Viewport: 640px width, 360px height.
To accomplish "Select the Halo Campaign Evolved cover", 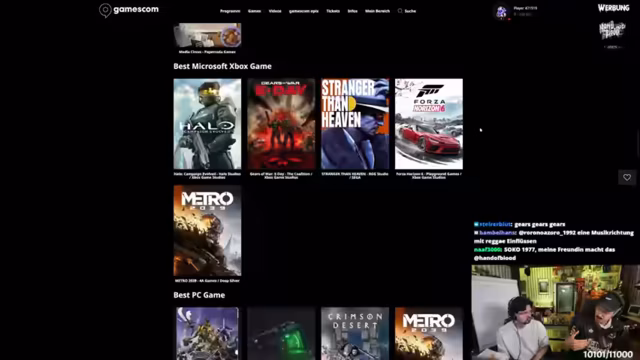I will click(207, 124).
